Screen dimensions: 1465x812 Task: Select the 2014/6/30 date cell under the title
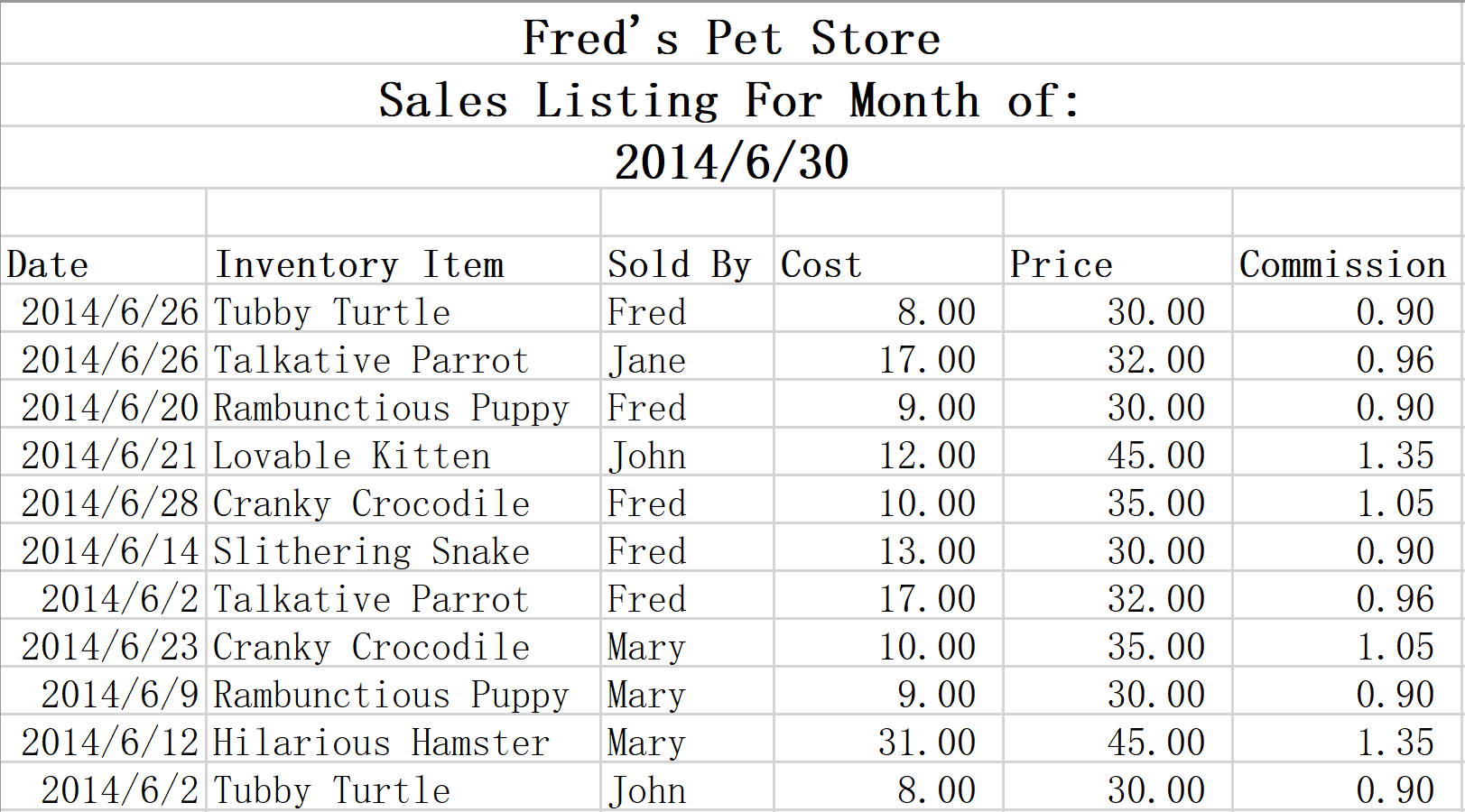731,158
